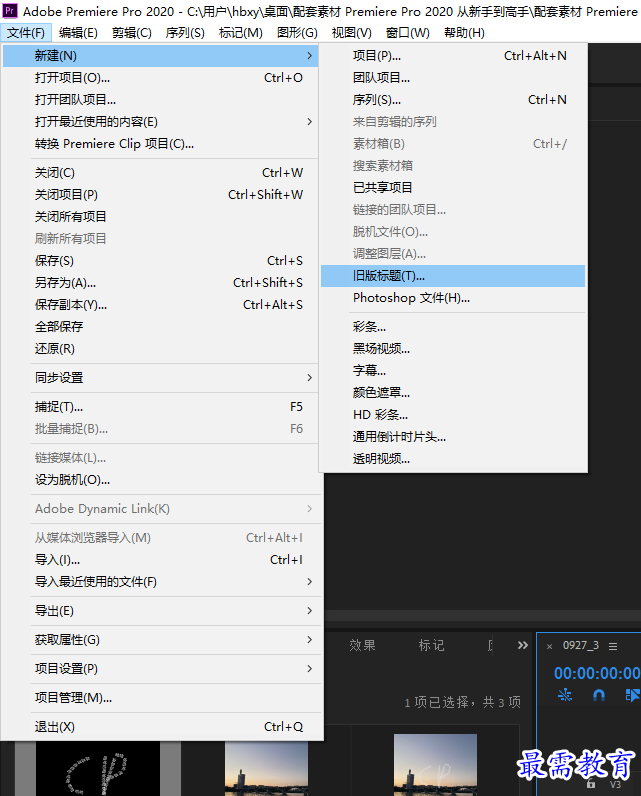Choose 关闭(C) in the File menu
Viewport: 641px width, 796px height.
(160, 173)
